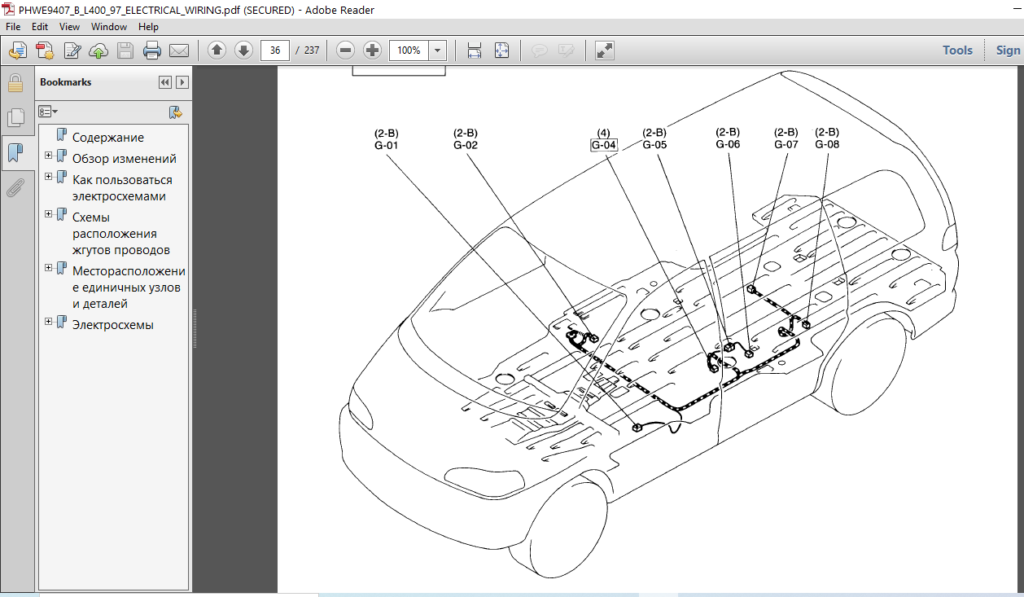Zoom in with the plus button
The image size is (1024, 597).
(x=372, y=50)
